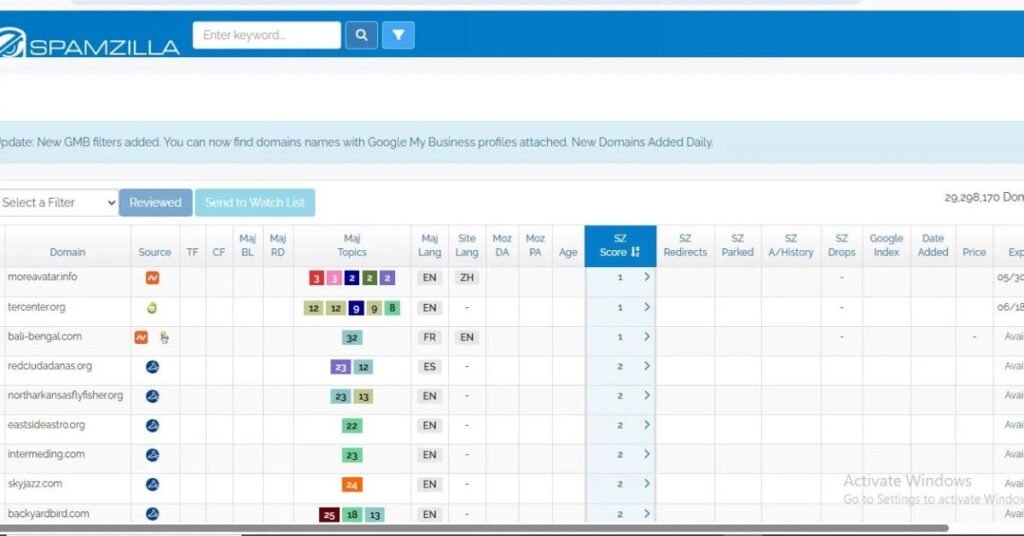The image size is (1024, 536).
Task: Sort by the Site Lang column header
Action: click(x=467, y=245)
